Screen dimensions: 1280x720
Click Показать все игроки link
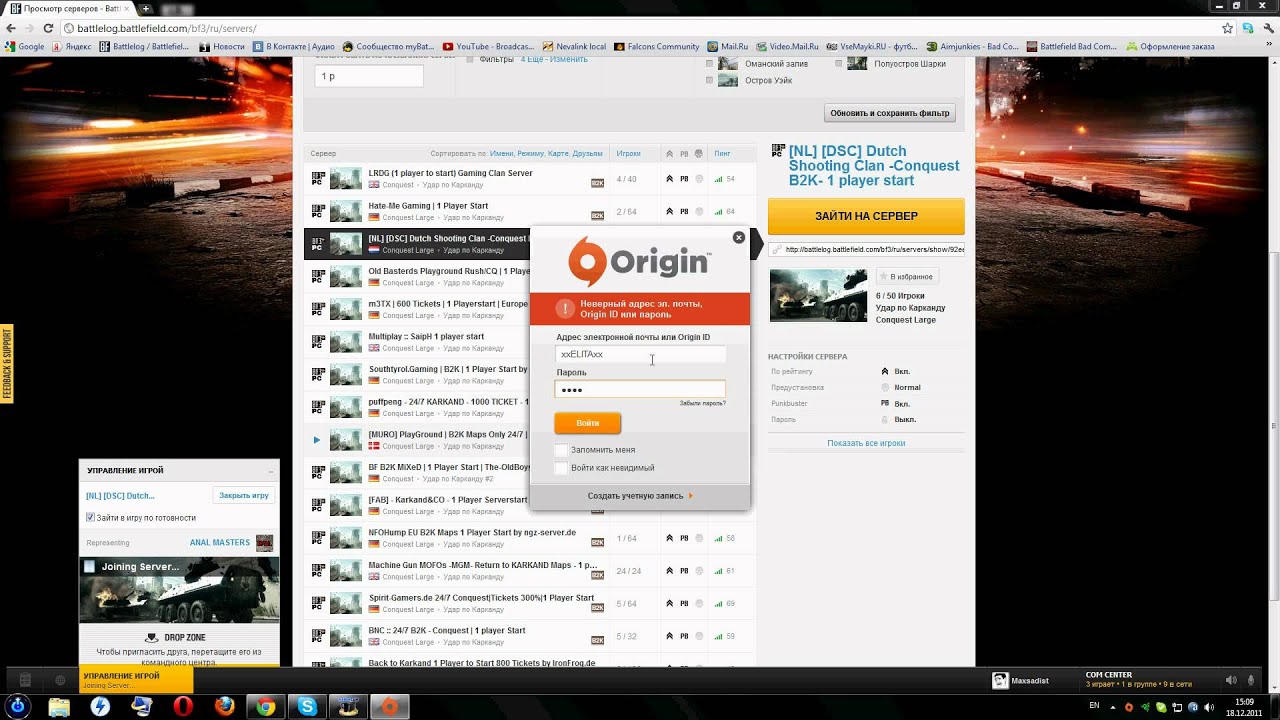866,443
